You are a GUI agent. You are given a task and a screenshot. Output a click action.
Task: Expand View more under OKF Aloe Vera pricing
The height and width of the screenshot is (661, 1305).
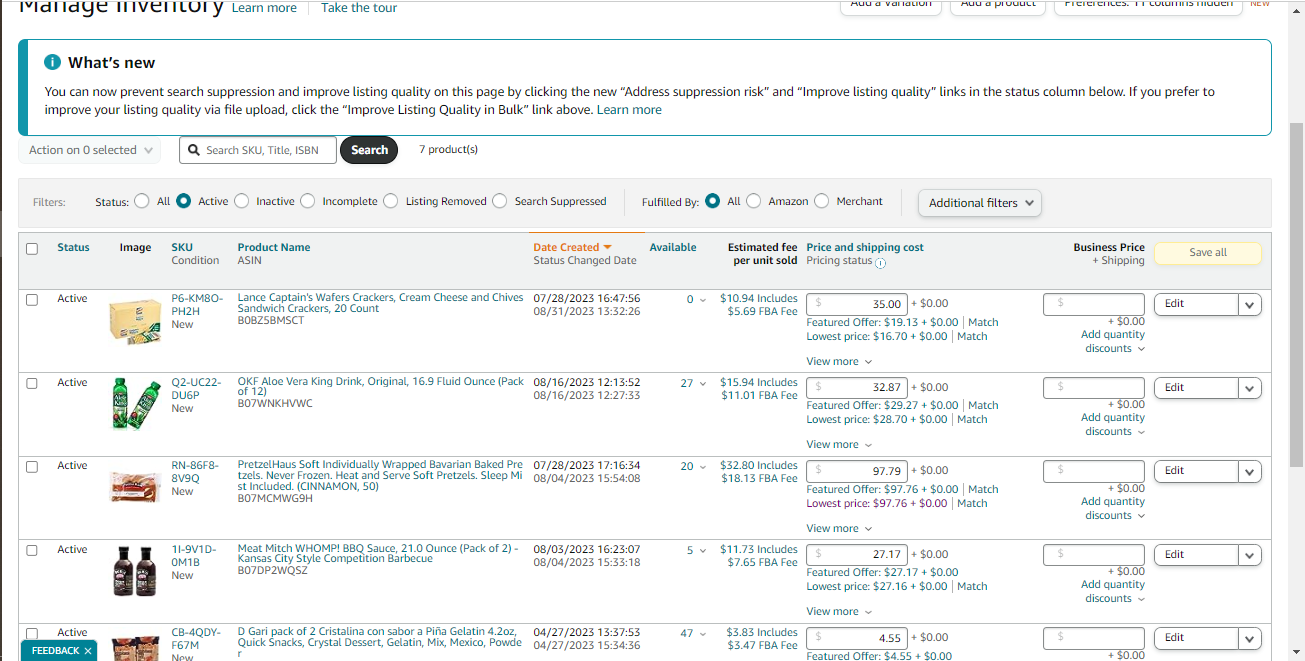tap(839, 444)
